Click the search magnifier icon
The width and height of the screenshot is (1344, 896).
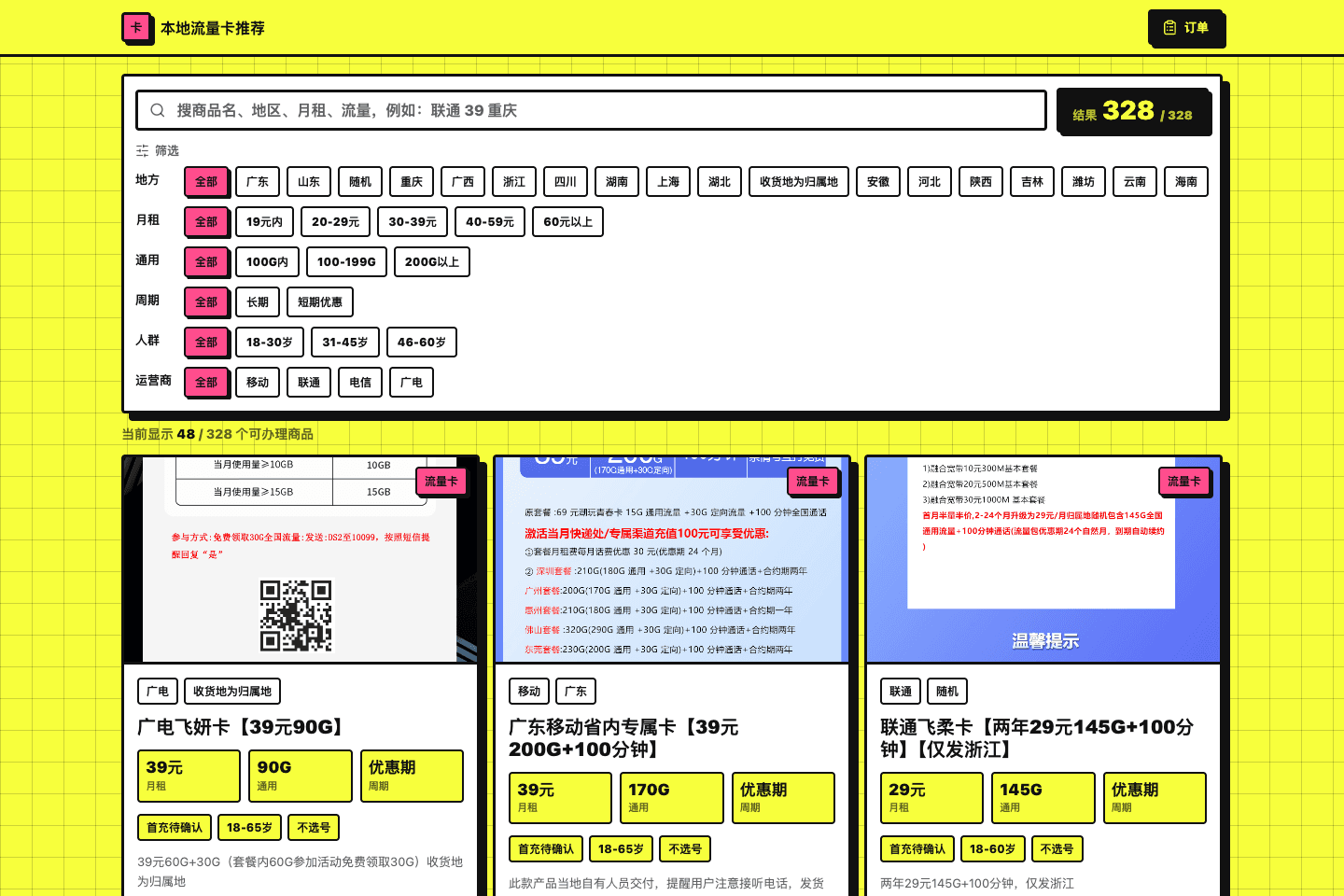coord(158,110)
